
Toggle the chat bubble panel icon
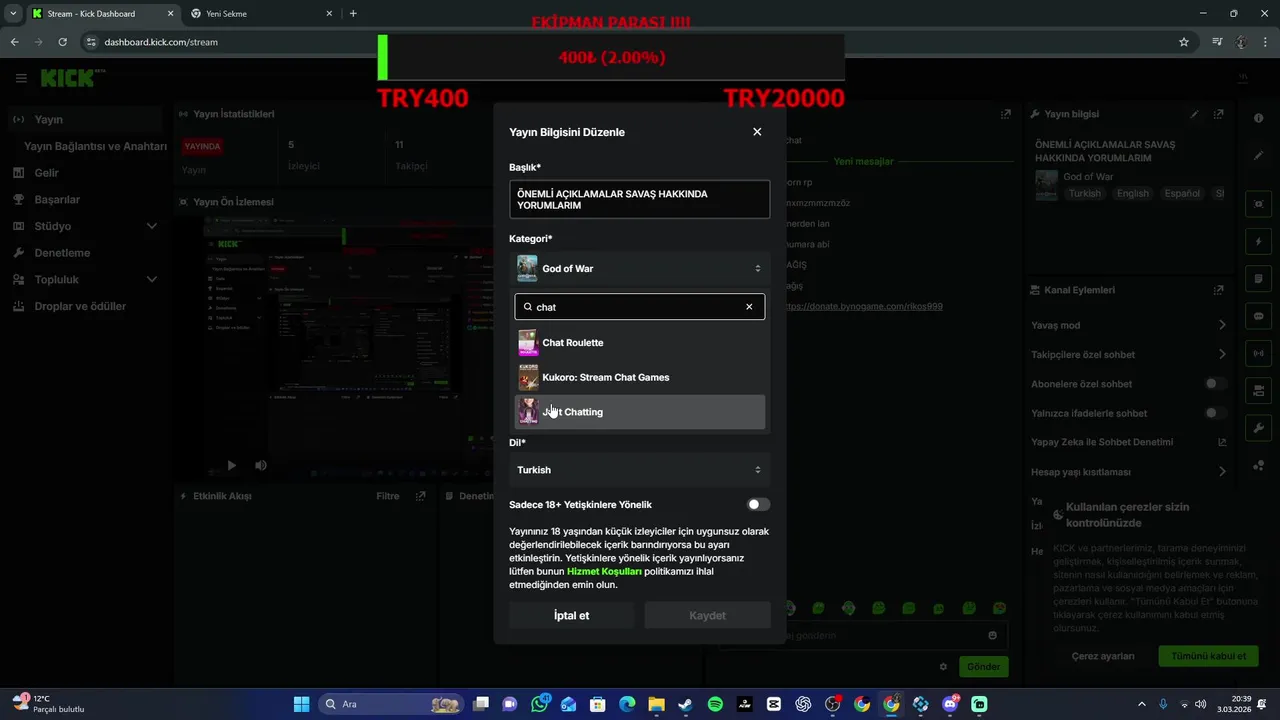(1258, 316)
